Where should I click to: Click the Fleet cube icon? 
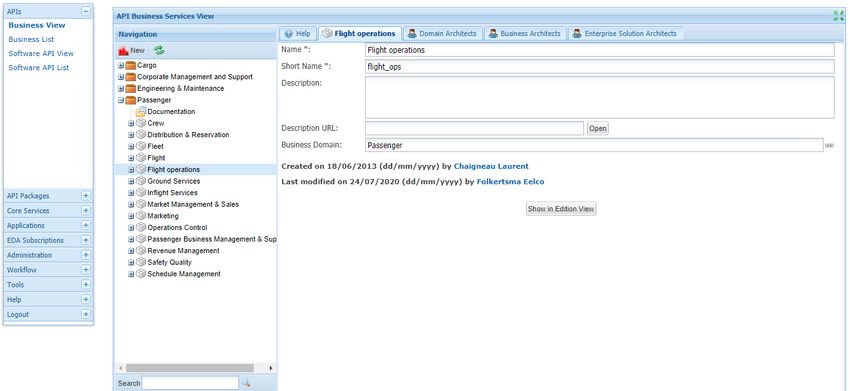coord(141,146)
